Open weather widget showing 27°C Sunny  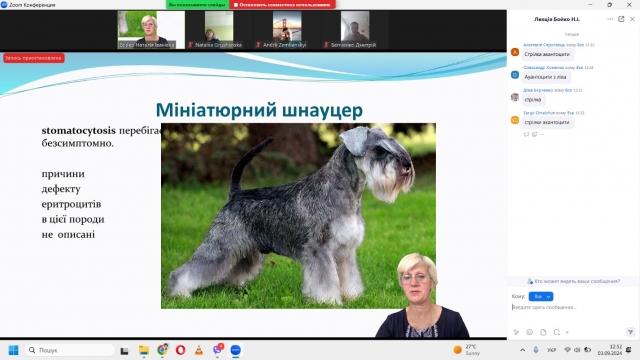(x=467, y=350)
